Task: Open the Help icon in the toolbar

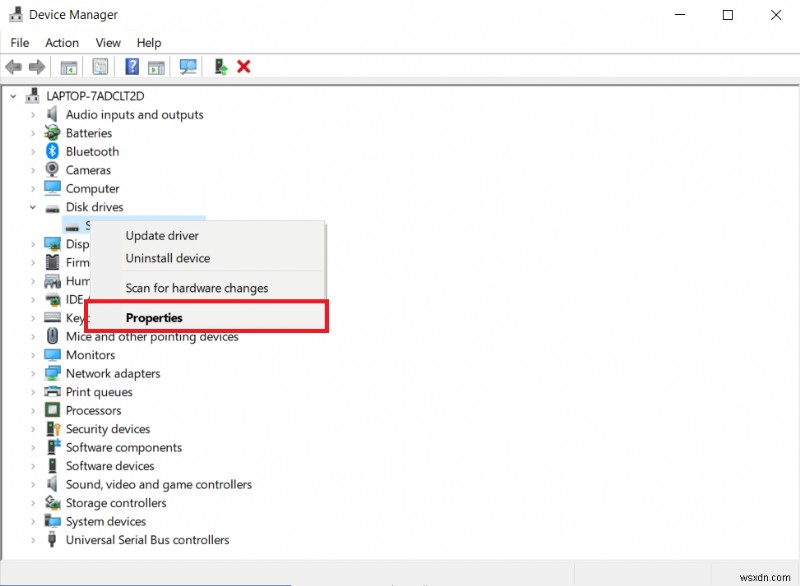Action: coord(132,66)
